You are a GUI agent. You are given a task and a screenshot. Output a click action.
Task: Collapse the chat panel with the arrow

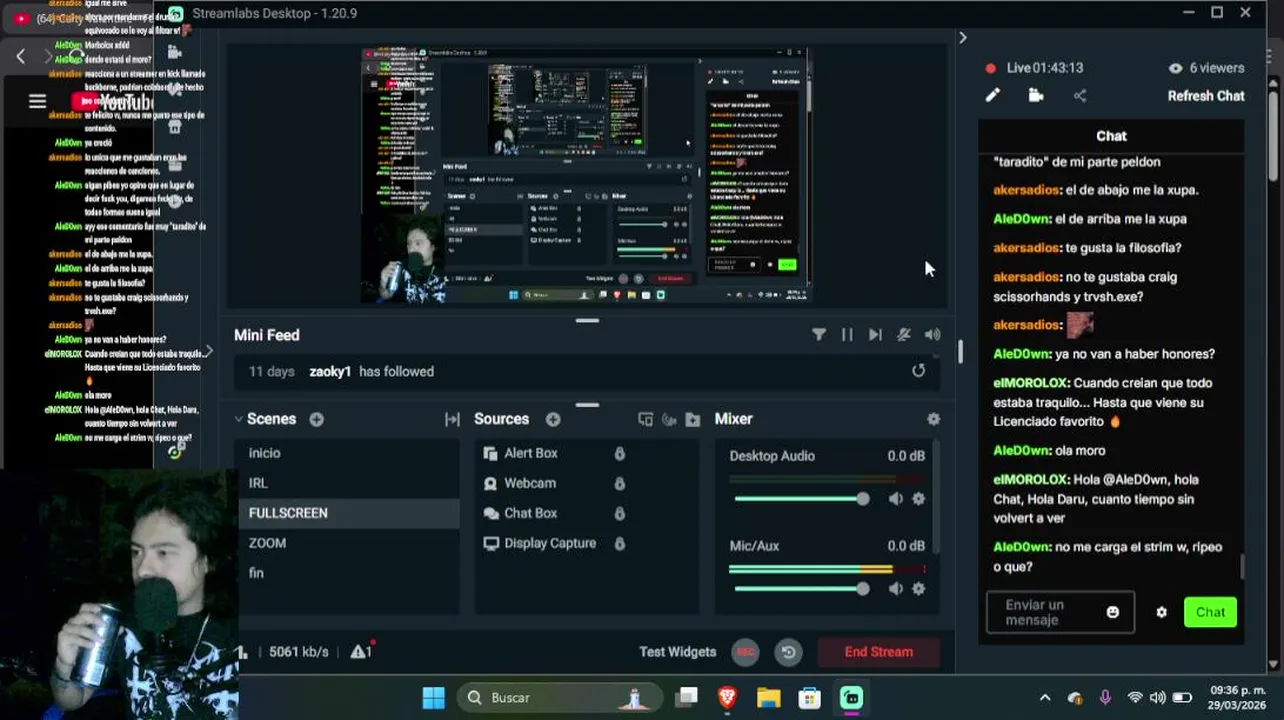pyautogui.click(x=963, y=38)
